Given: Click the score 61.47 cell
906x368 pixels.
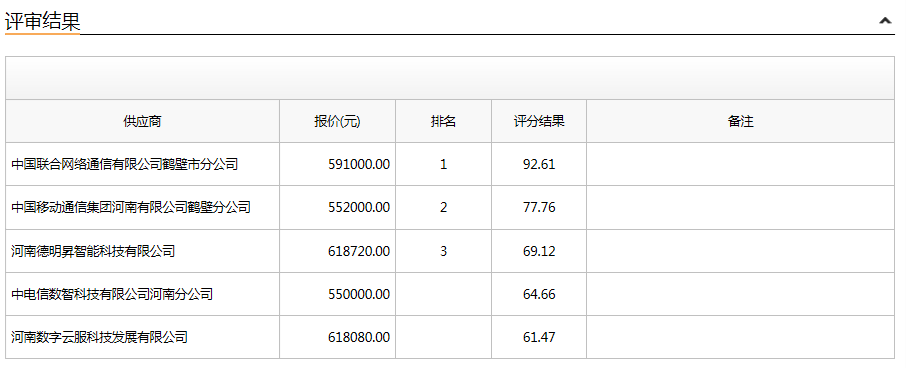Looking at the screenshot, I should click(539, 337).
